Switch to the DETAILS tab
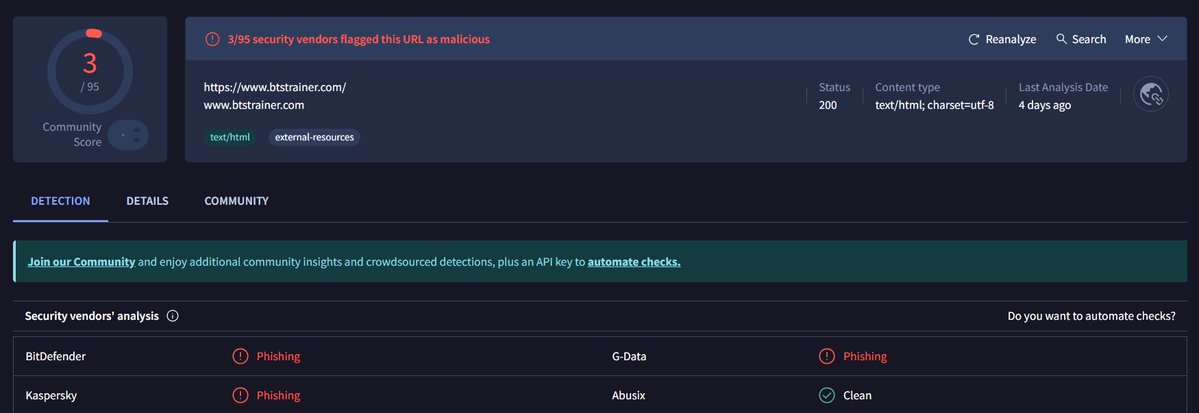The image size is (1199, 413). pos(148,201)
